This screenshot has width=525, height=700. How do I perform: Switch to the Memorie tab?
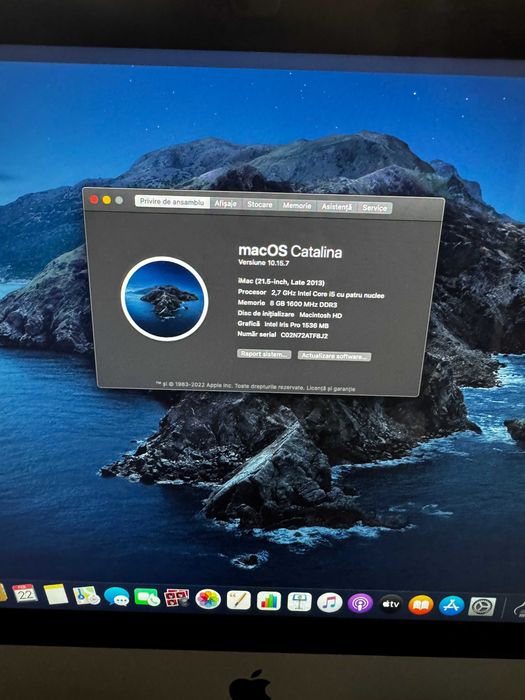(297, 206)
